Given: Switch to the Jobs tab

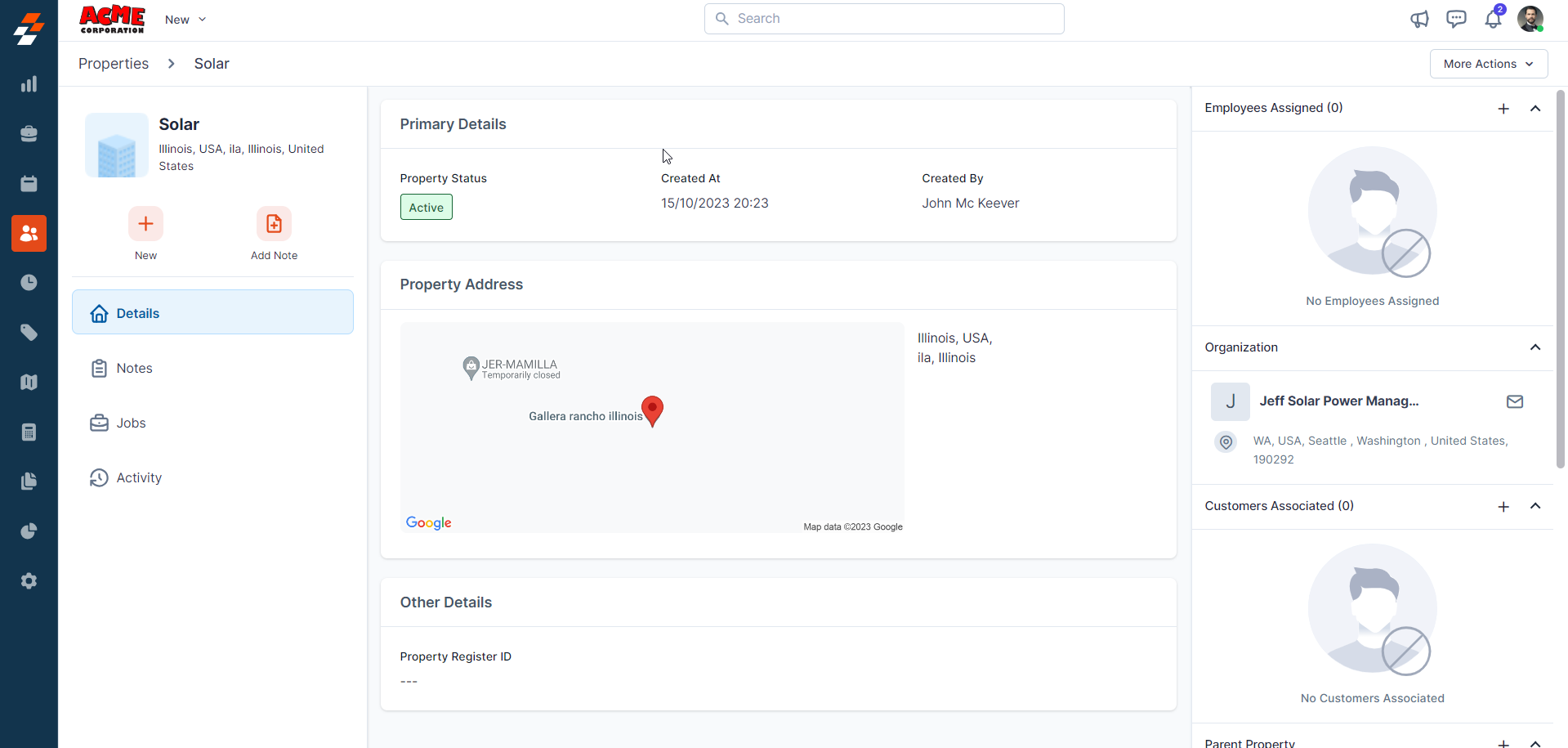Looking at the screenshot, I should tap(212, 423).
